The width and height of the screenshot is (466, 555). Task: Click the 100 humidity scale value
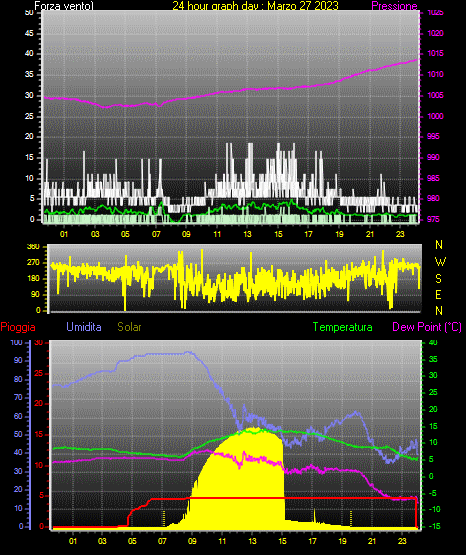click(x=16, y=343)
